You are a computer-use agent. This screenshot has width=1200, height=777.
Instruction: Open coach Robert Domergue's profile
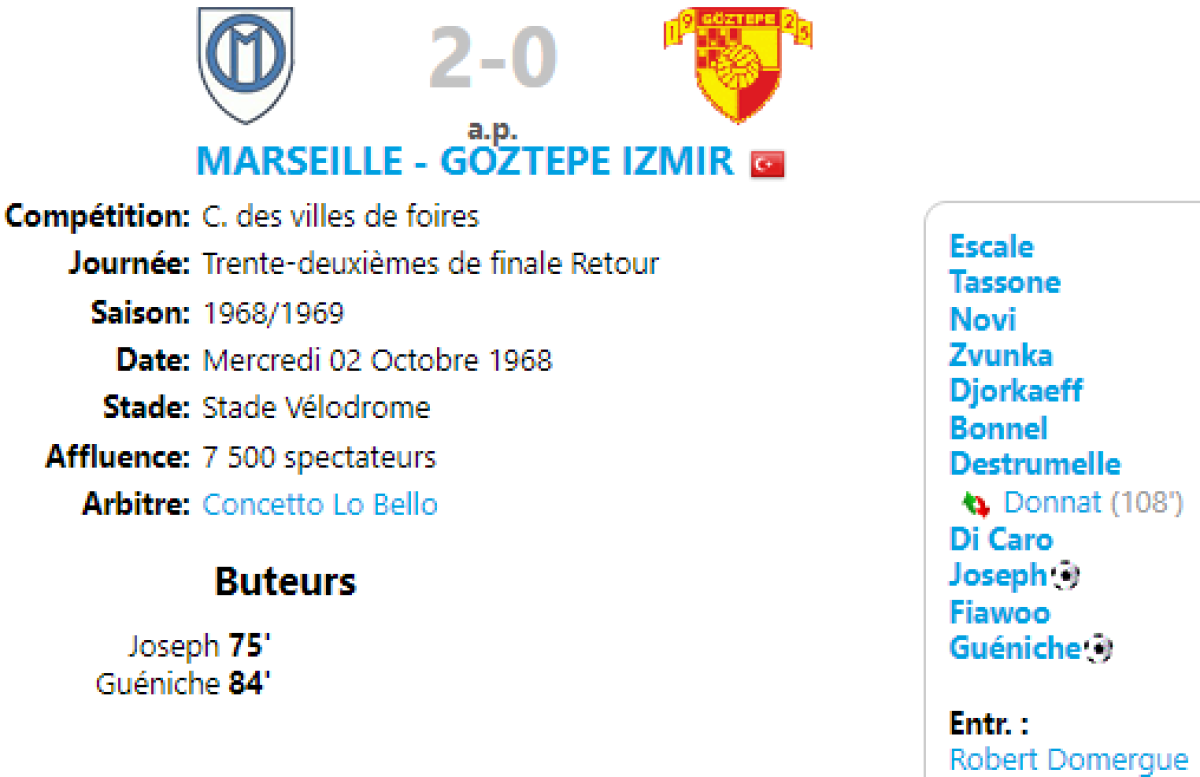tap(1068, 759)
